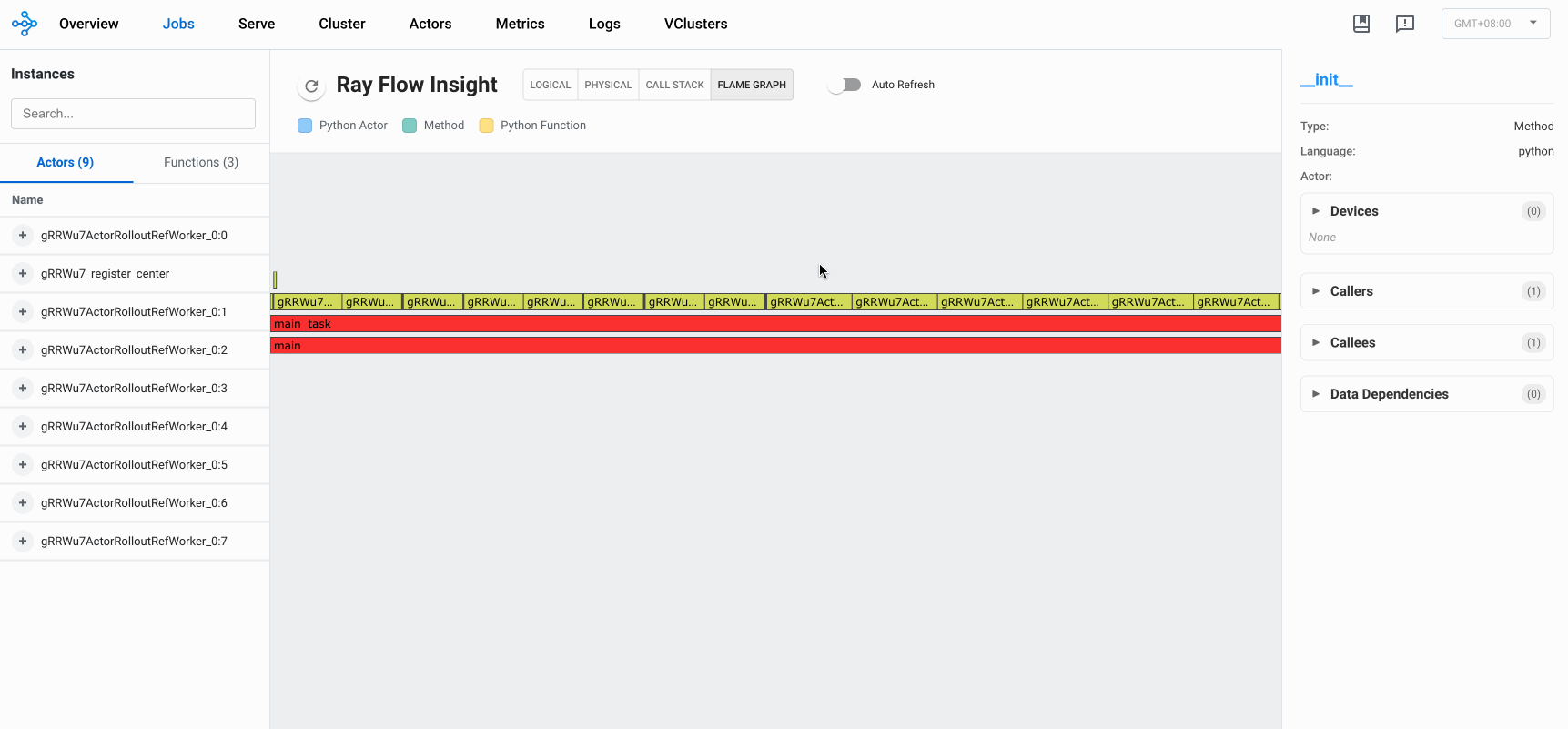Select the Functions (3) tab
Viewport: 1568px width, 729px height.
pyautogui.click(x=201, y=162)
